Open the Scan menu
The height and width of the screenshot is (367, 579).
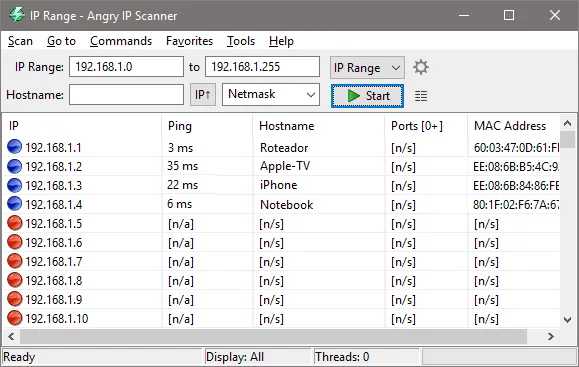[20, 41]
